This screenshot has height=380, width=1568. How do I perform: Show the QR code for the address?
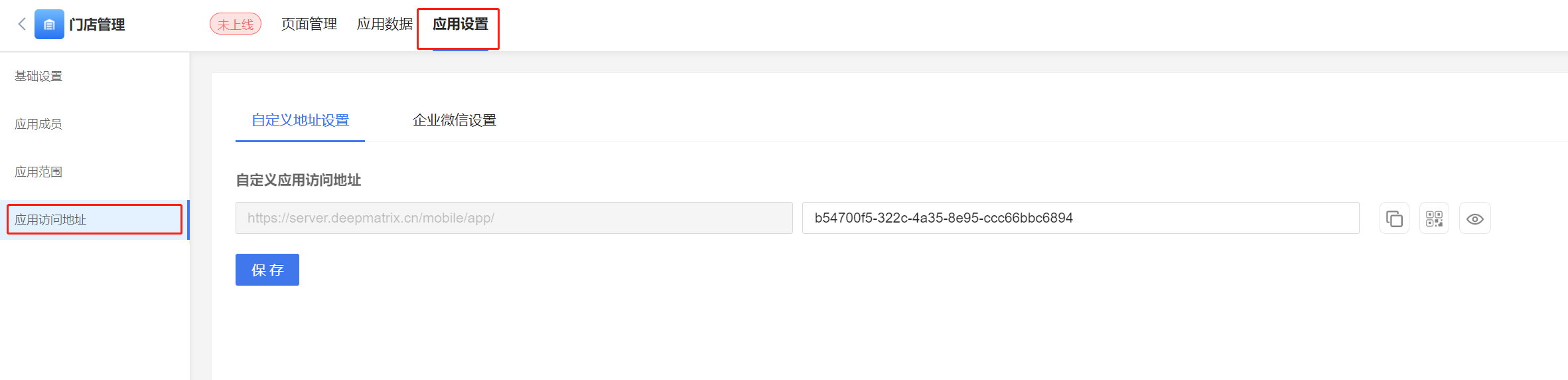[1434, 219]
